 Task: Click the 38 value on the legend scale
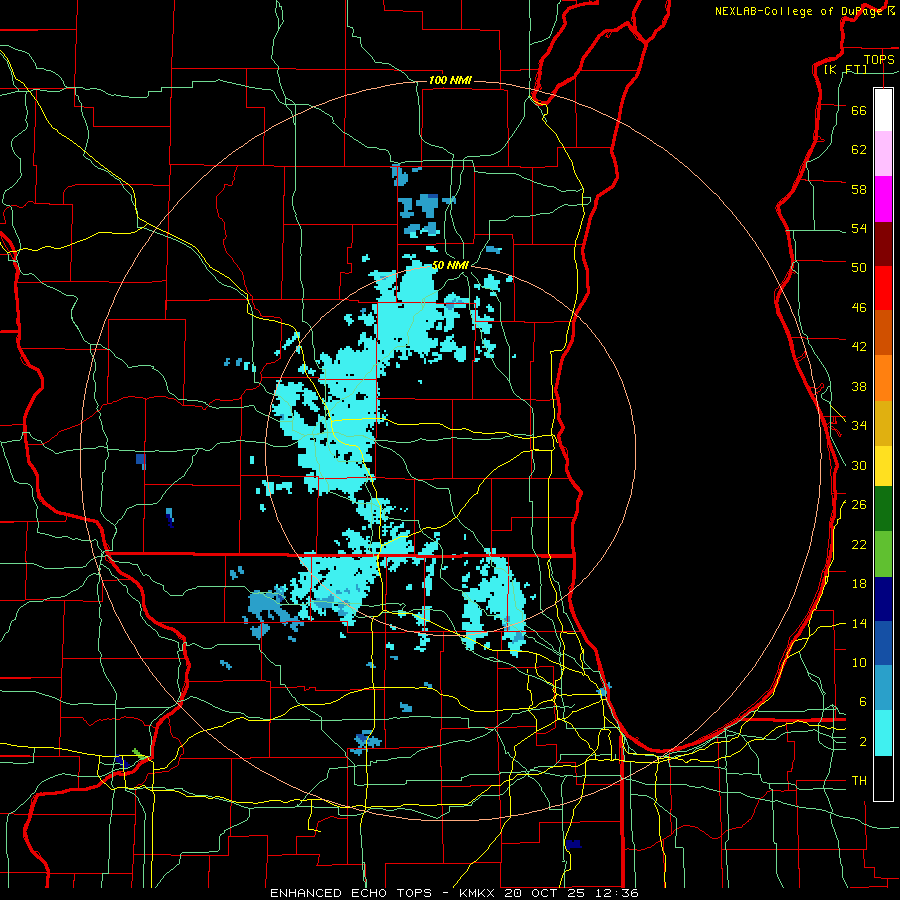coord(859,386)
